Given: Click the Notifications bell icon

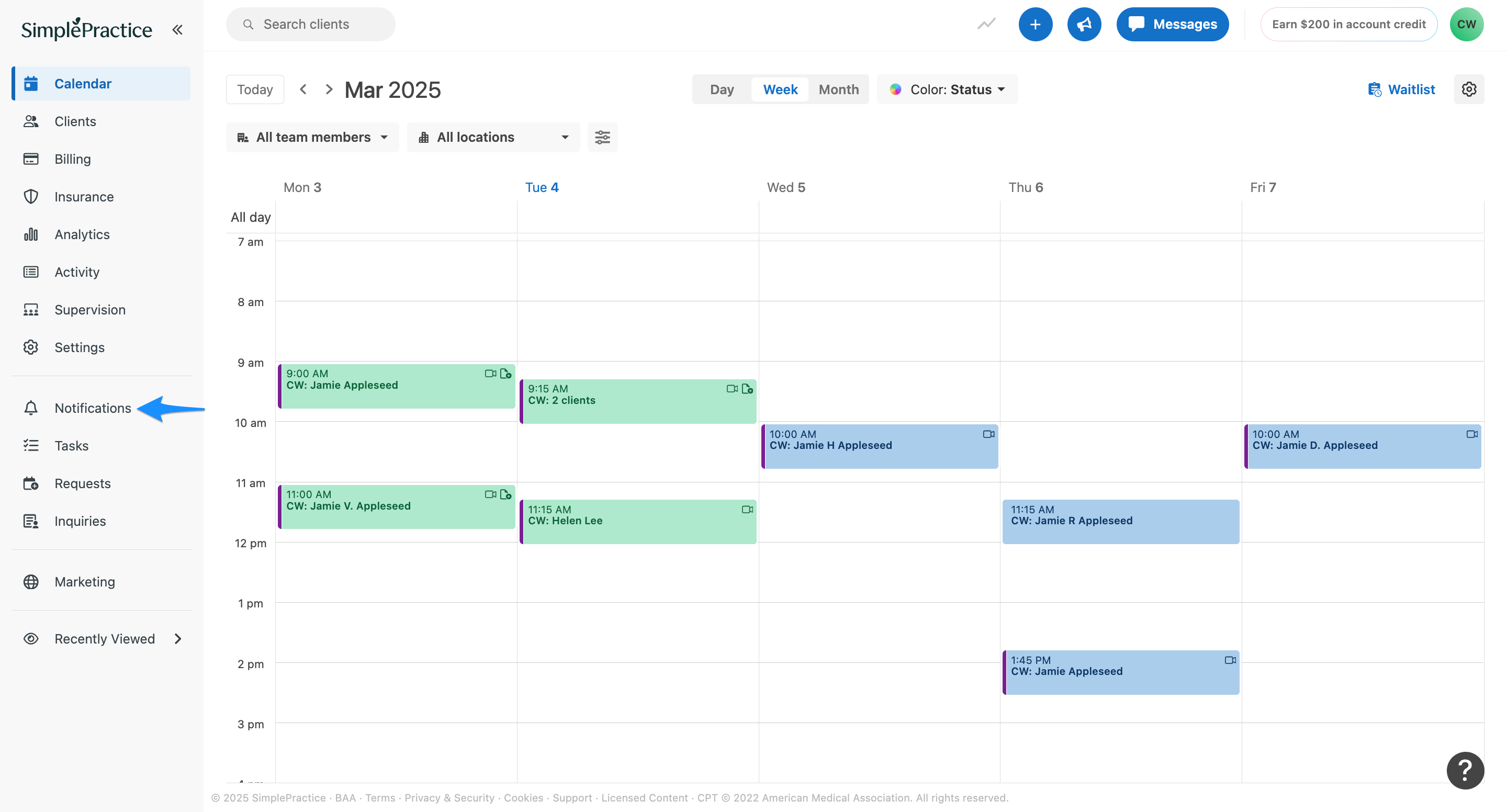Looking at the screenshot, I should tap(31, 408).
